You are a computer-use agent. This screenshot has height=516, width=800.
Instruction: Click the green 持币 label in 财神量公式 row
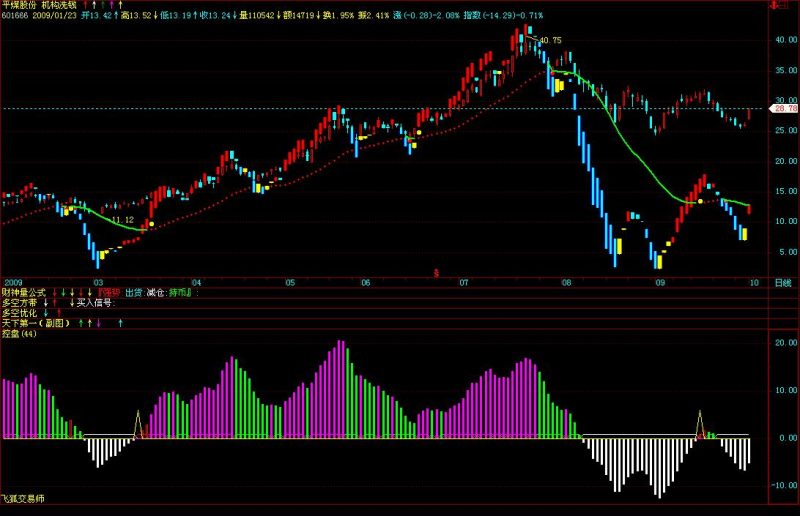click(x=179, y=293)
